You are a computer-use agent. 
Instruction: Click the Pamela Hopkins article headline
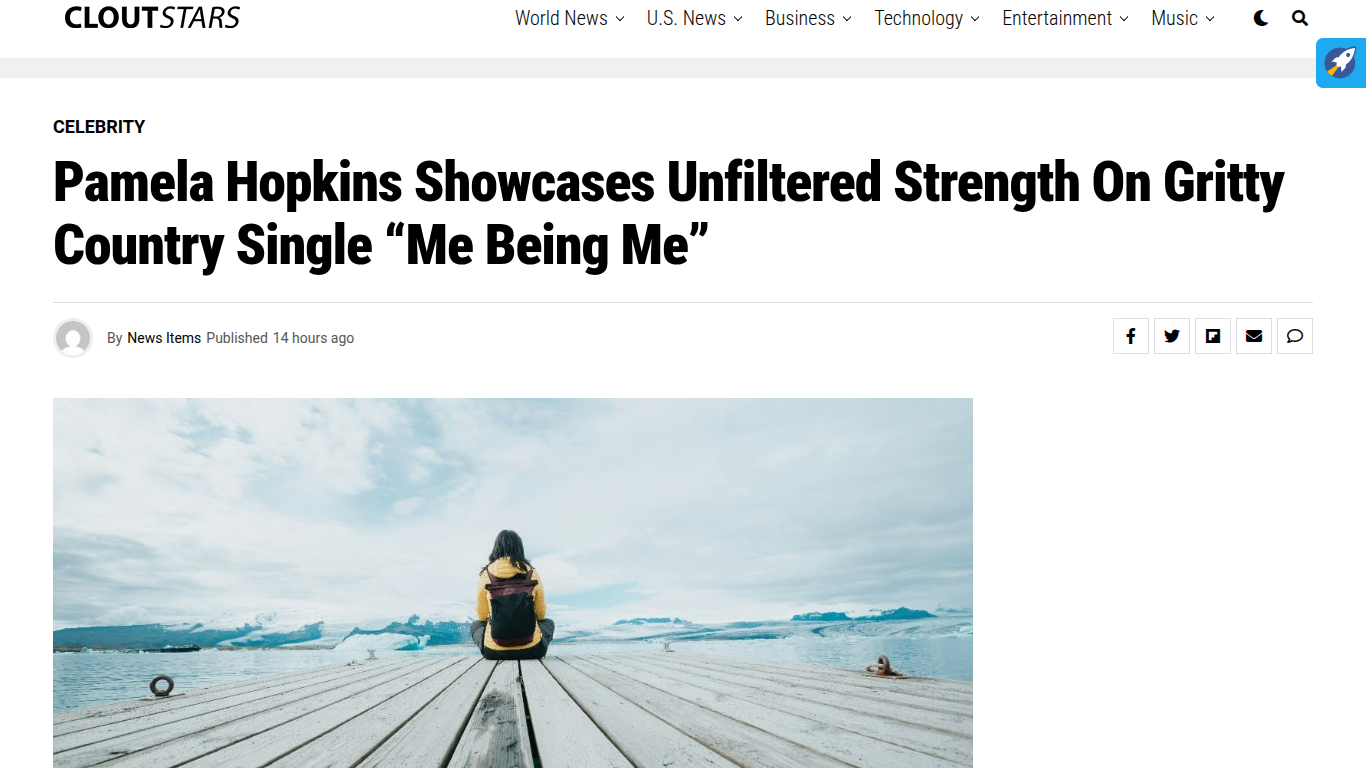(x=668, y=213)
